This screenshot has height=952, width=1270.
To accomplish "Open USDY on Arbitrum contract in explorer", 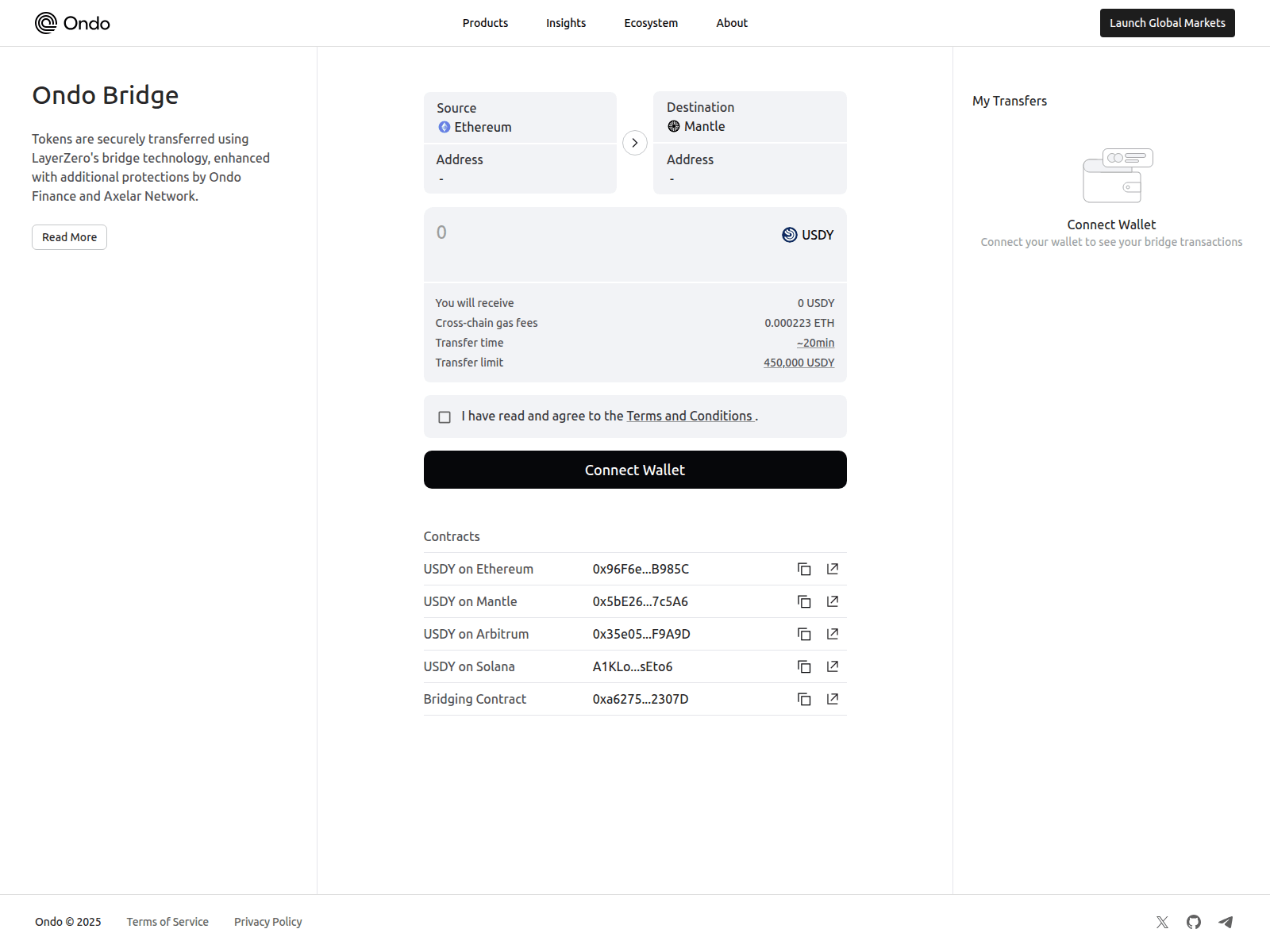I will [x=833, y=634].
